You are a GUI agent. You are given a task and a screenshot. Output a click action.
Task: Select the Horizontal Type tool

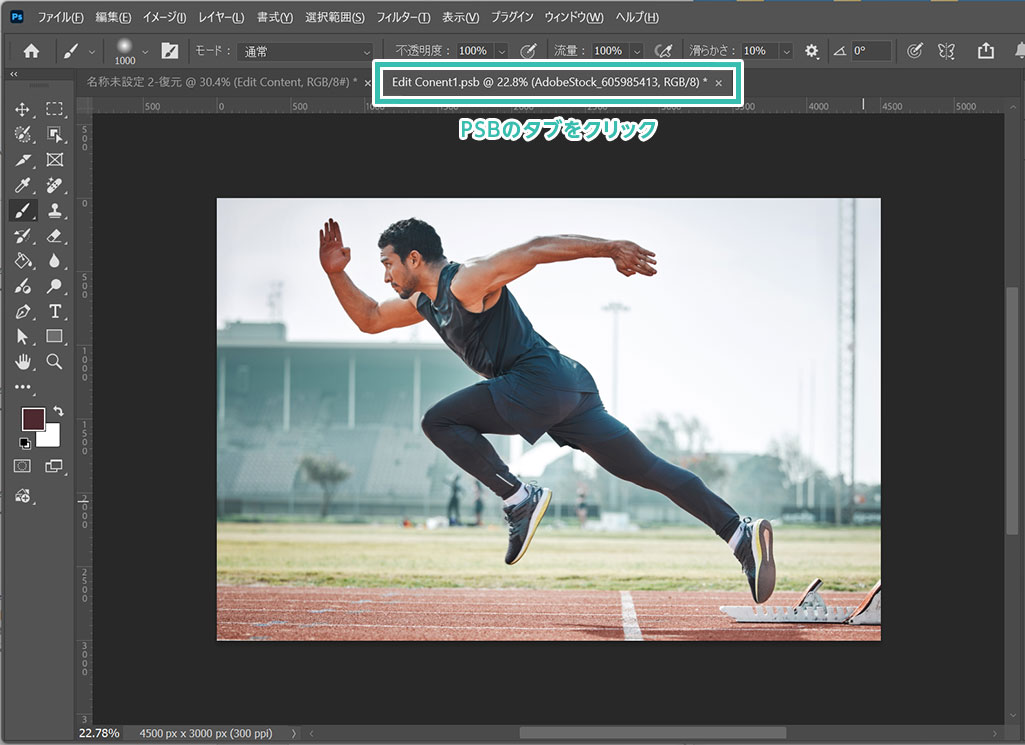(x=54, y=311)
